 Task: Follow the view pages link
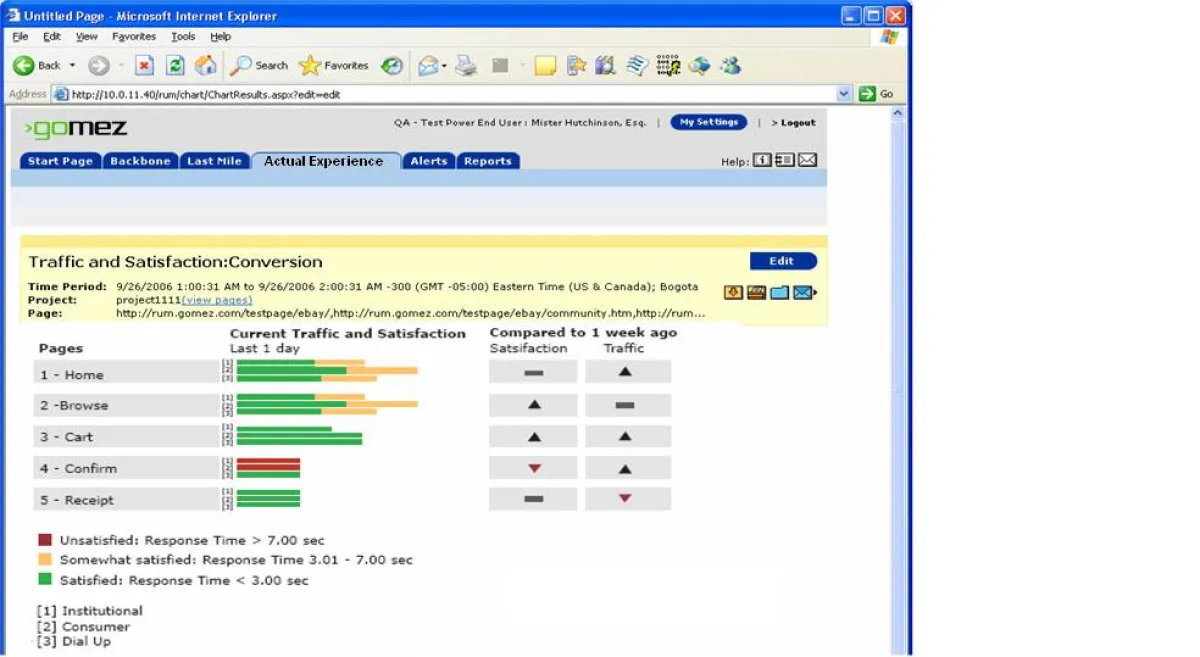[217, 300]
